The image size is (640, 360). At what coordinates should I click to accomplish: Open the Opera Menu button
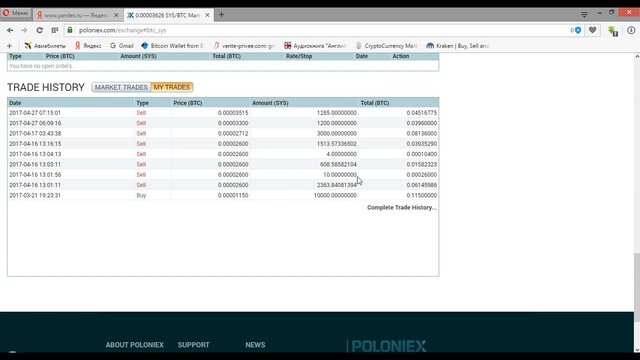tap(16, 13)
